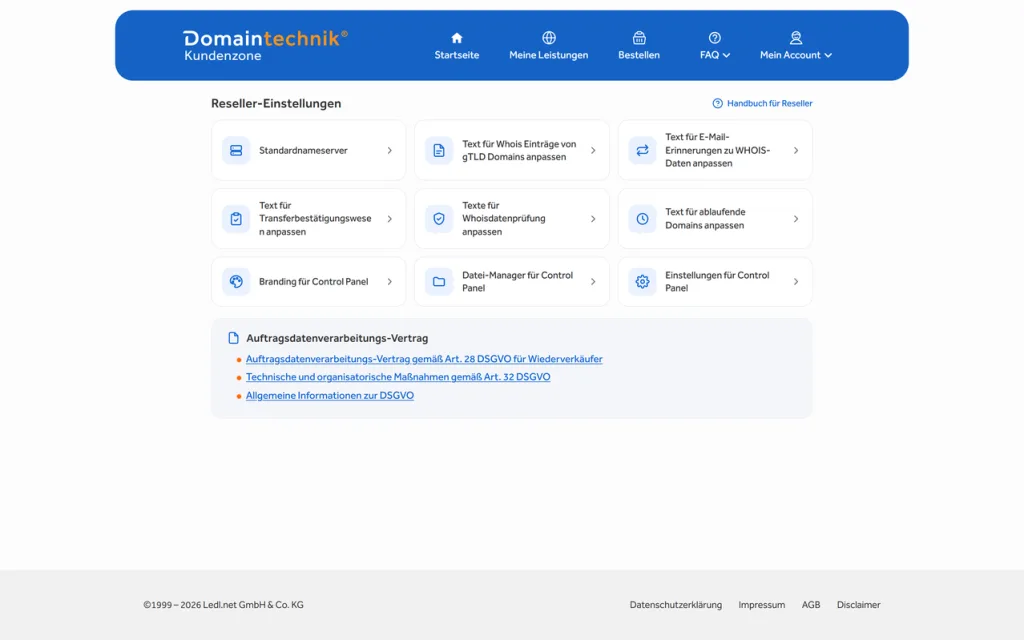The height and width of the screenshot is (640, 1024).
Task: Click the shield icon for Whoisdatenprüfung
Action: pyautogui.click(x=439, y=219)
